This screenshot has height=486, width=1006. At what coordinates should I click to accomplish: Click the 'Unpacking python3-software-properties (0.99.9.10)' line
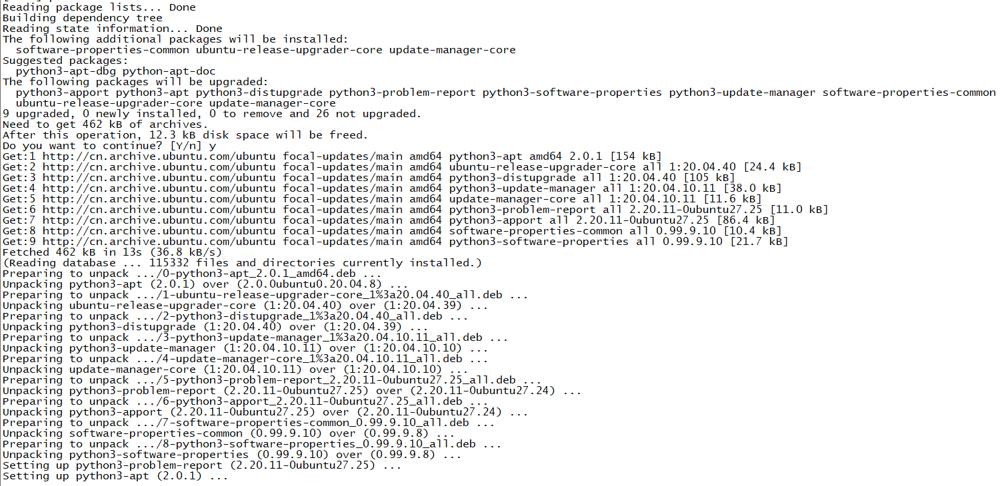(232, 455)
